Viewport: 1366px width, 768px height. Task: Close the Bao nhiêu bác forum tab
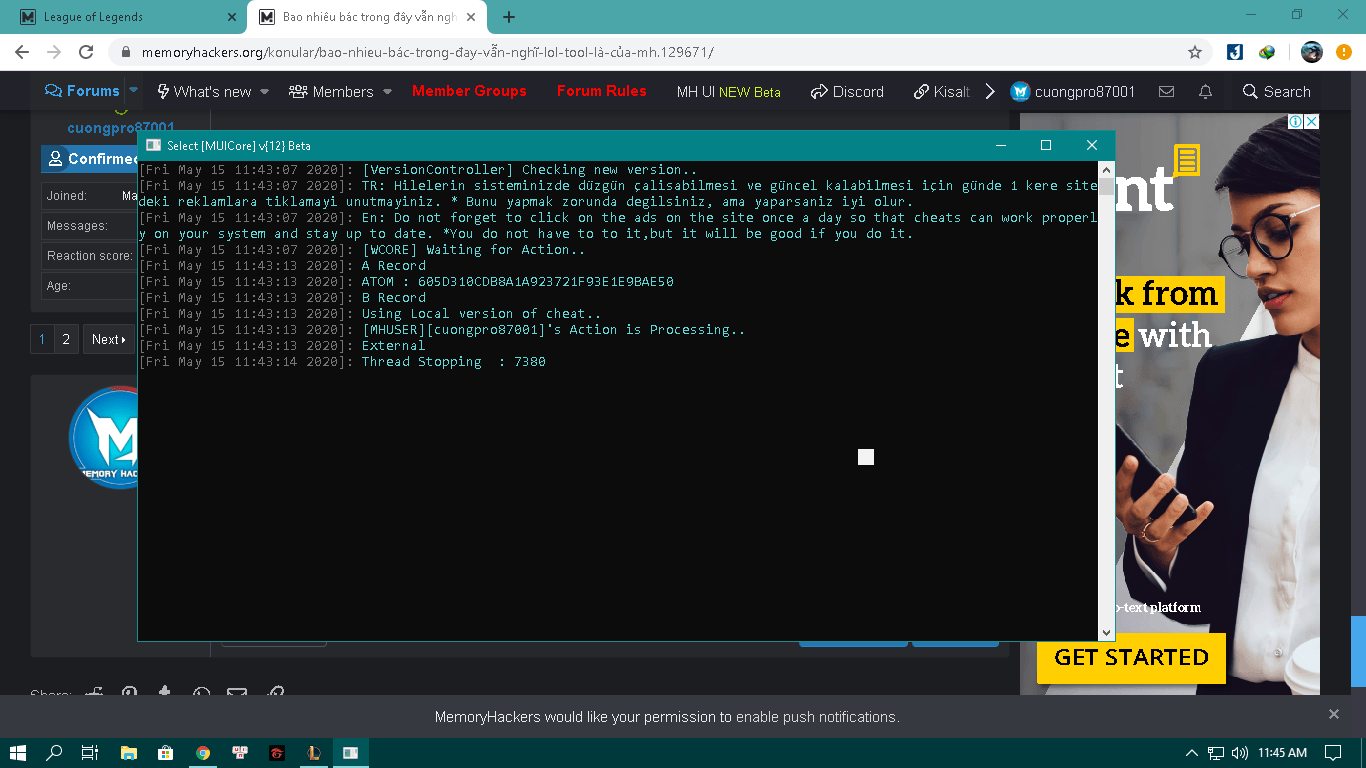point(471,17)
